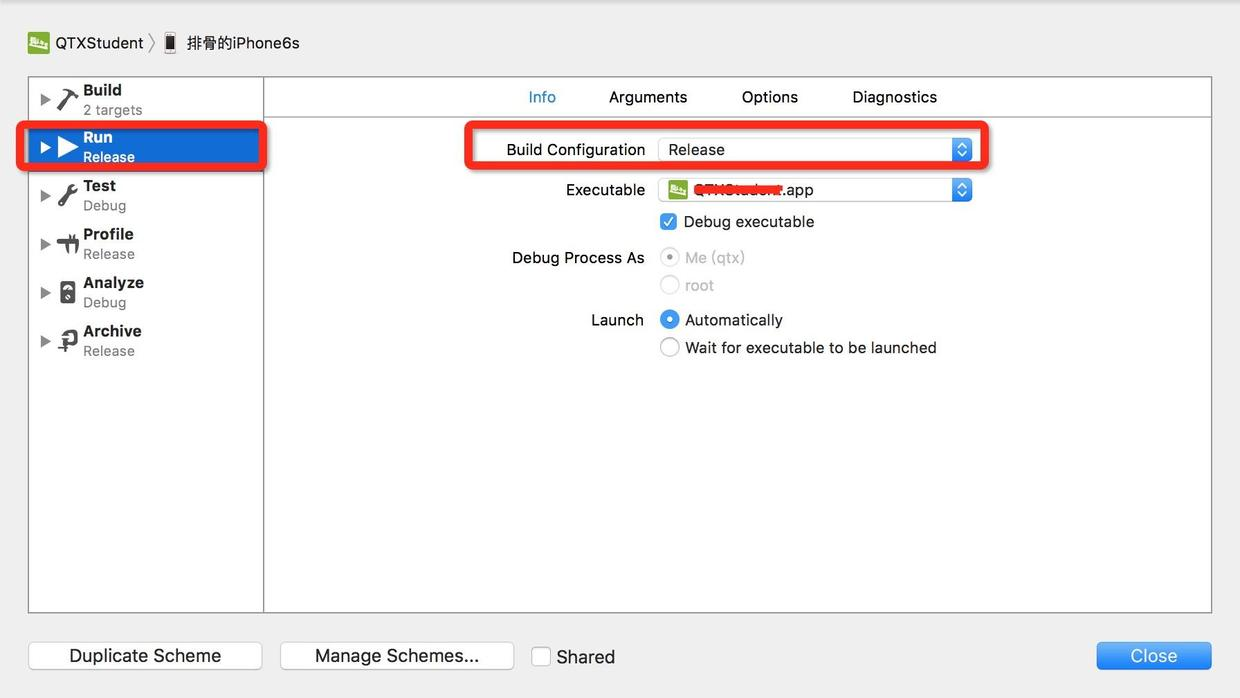Click the Run play icon
The image size is (1240, 698).
[67, 147]
